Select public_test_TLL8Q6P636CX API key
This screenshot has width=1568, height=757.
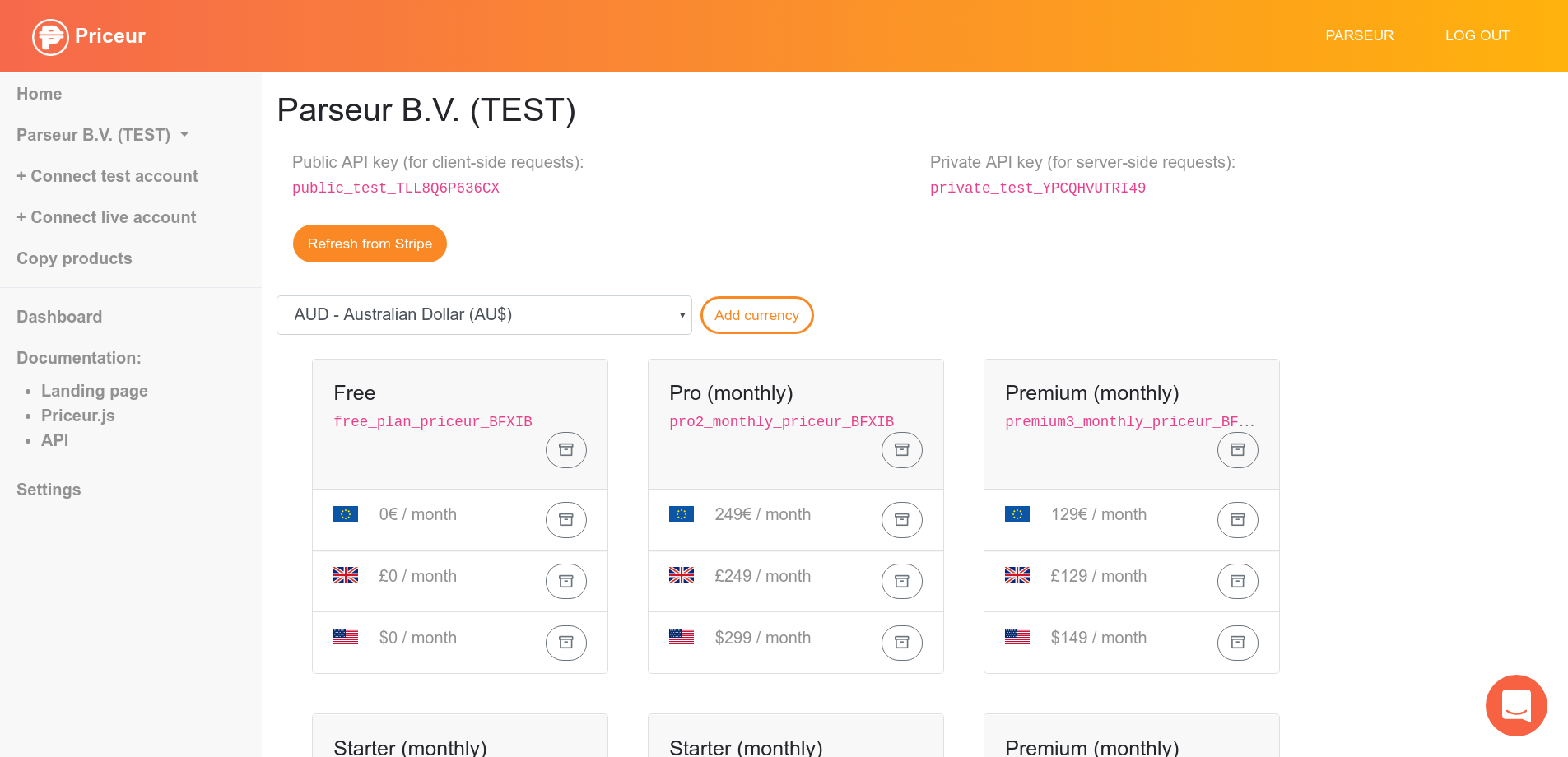[396, 188]
